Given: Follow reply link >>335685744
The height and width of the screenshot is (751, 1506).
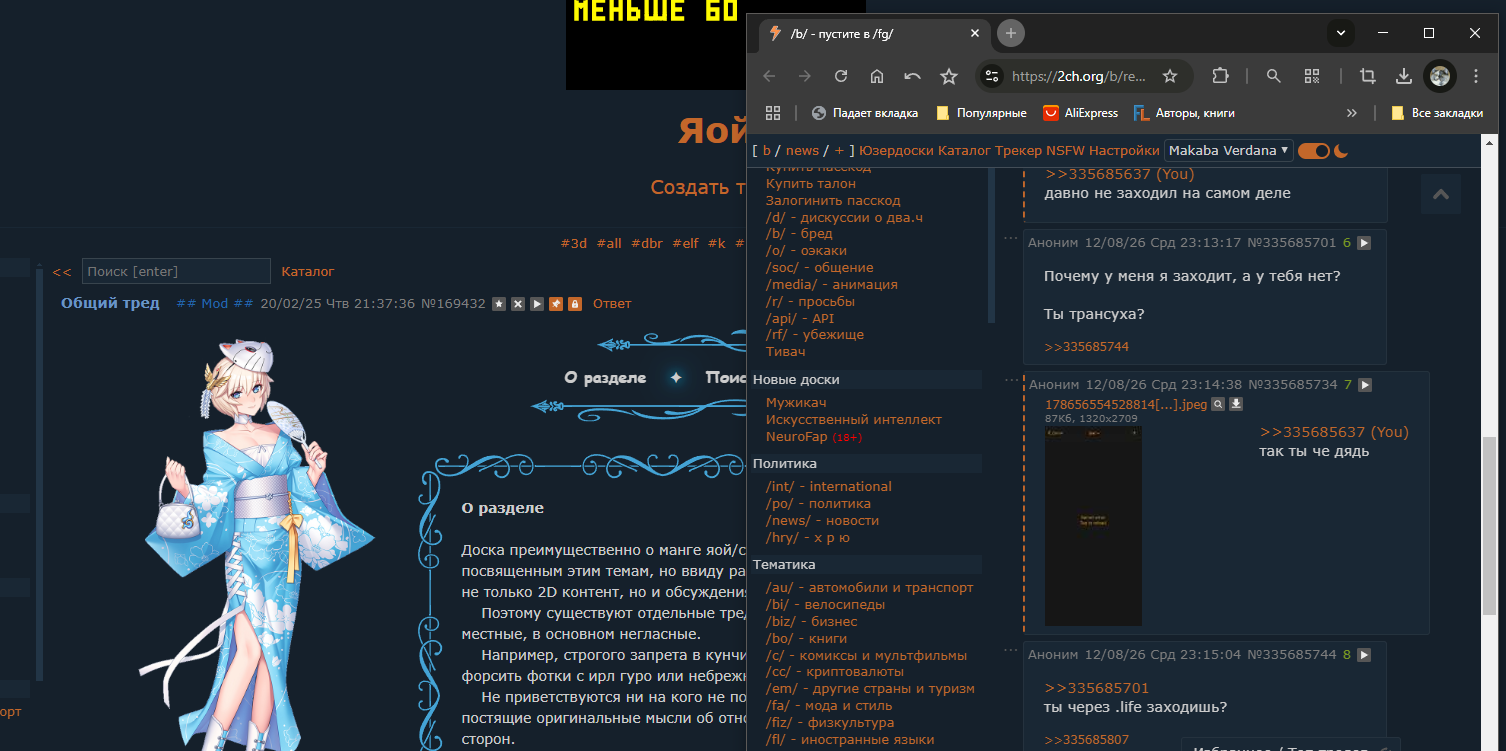Looking at the screenshot, I should click(1086, 347).
